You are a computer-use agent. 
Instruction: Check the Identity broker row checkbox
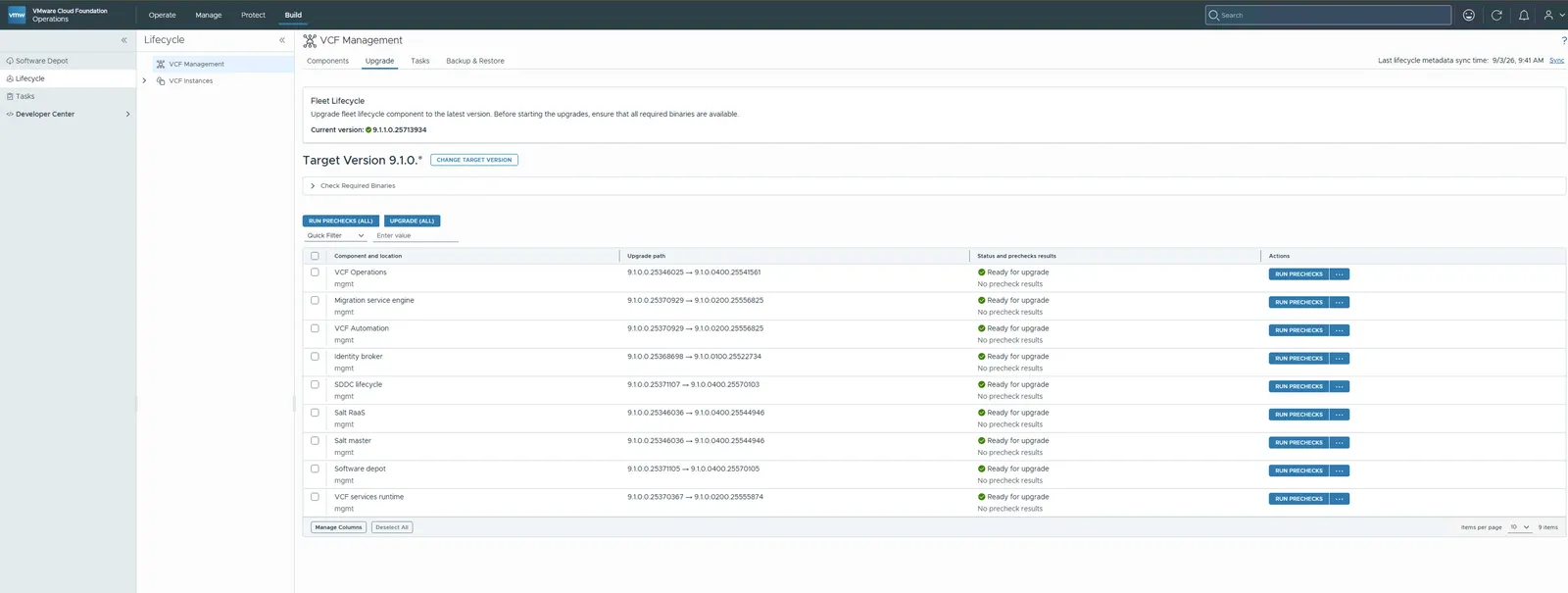pyautogui.click(x=315, y=357)
